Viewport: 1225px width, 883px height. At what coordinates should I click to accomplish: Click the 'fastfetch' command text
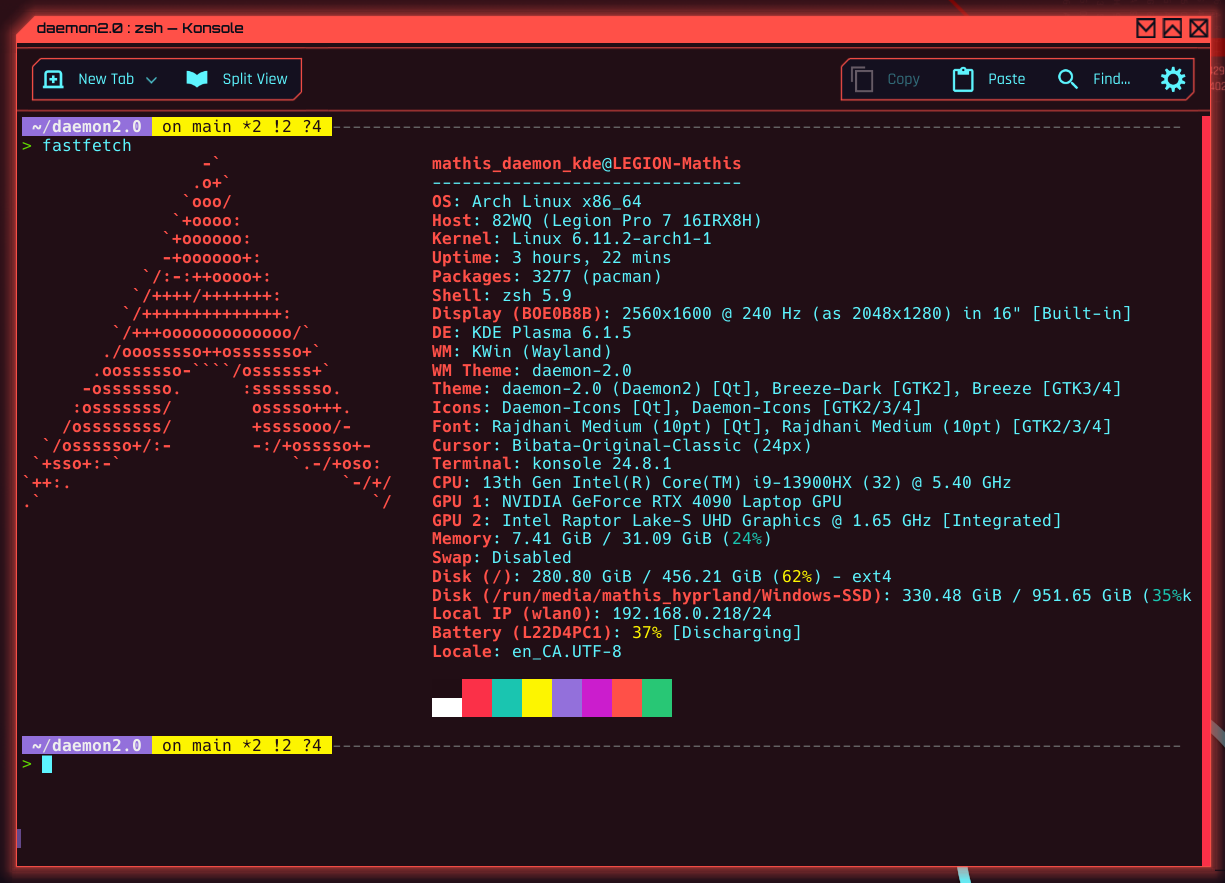[x=87, y=146]
